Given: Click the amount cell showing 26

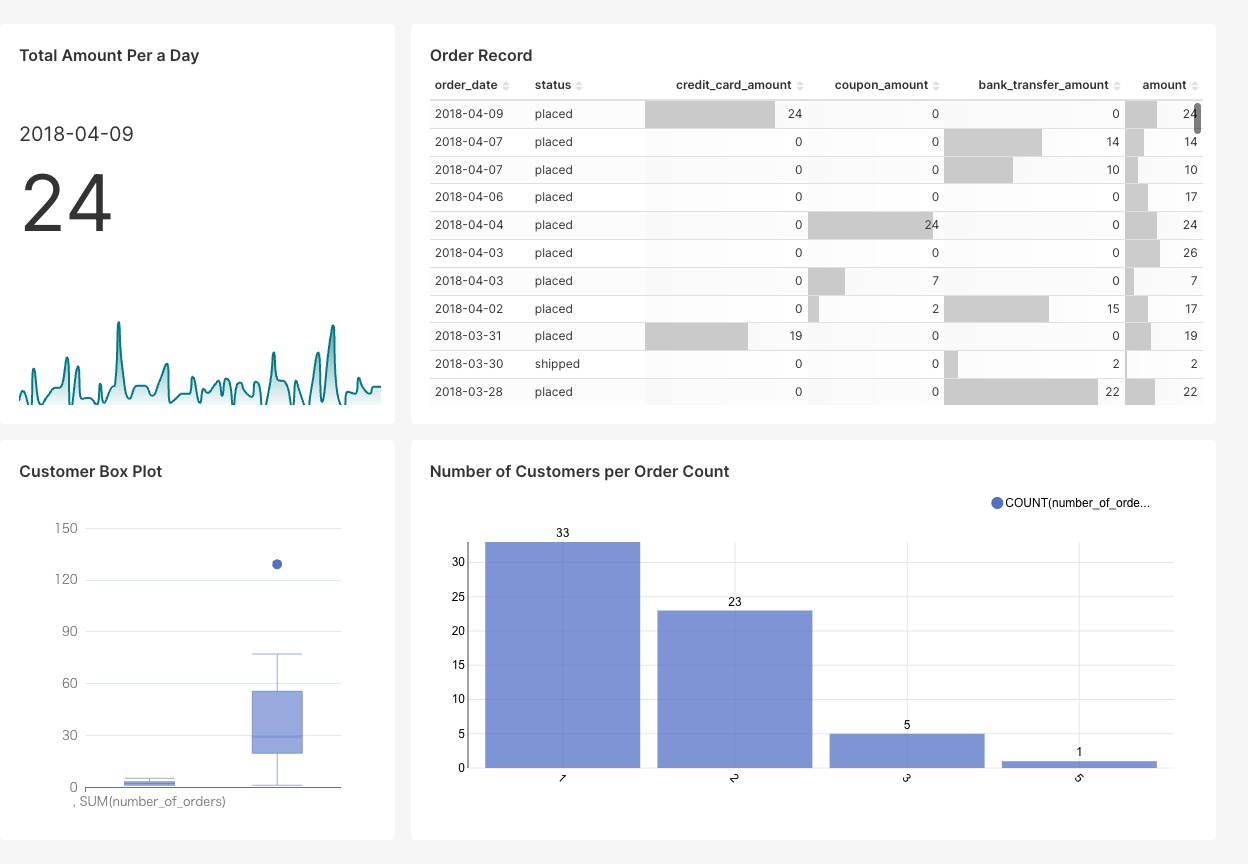Looking at the screenshot, I should pos(1163,253).
